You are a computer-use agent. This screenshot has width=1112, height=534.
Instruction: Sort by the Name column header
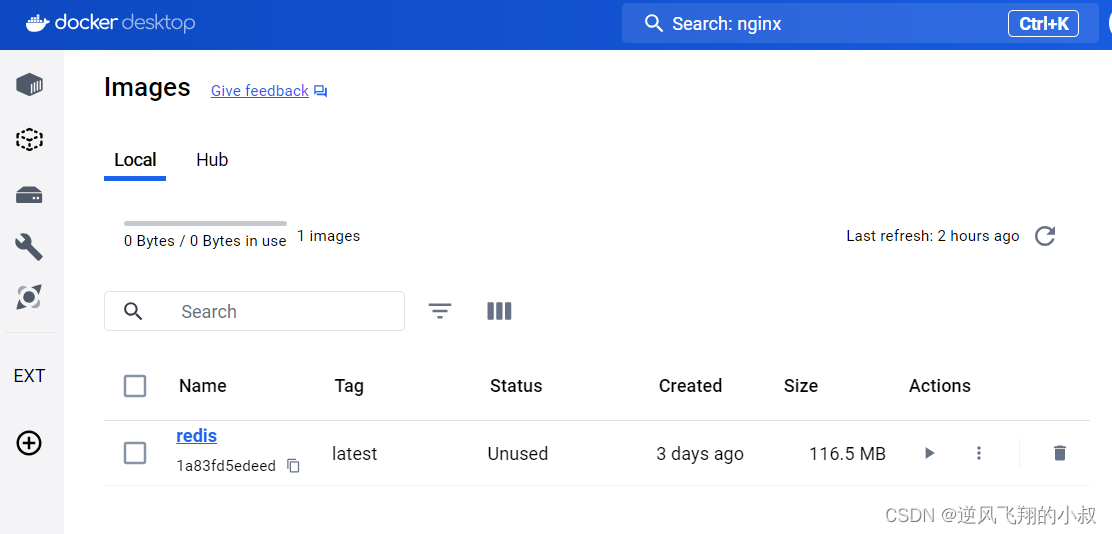(203, 386)
